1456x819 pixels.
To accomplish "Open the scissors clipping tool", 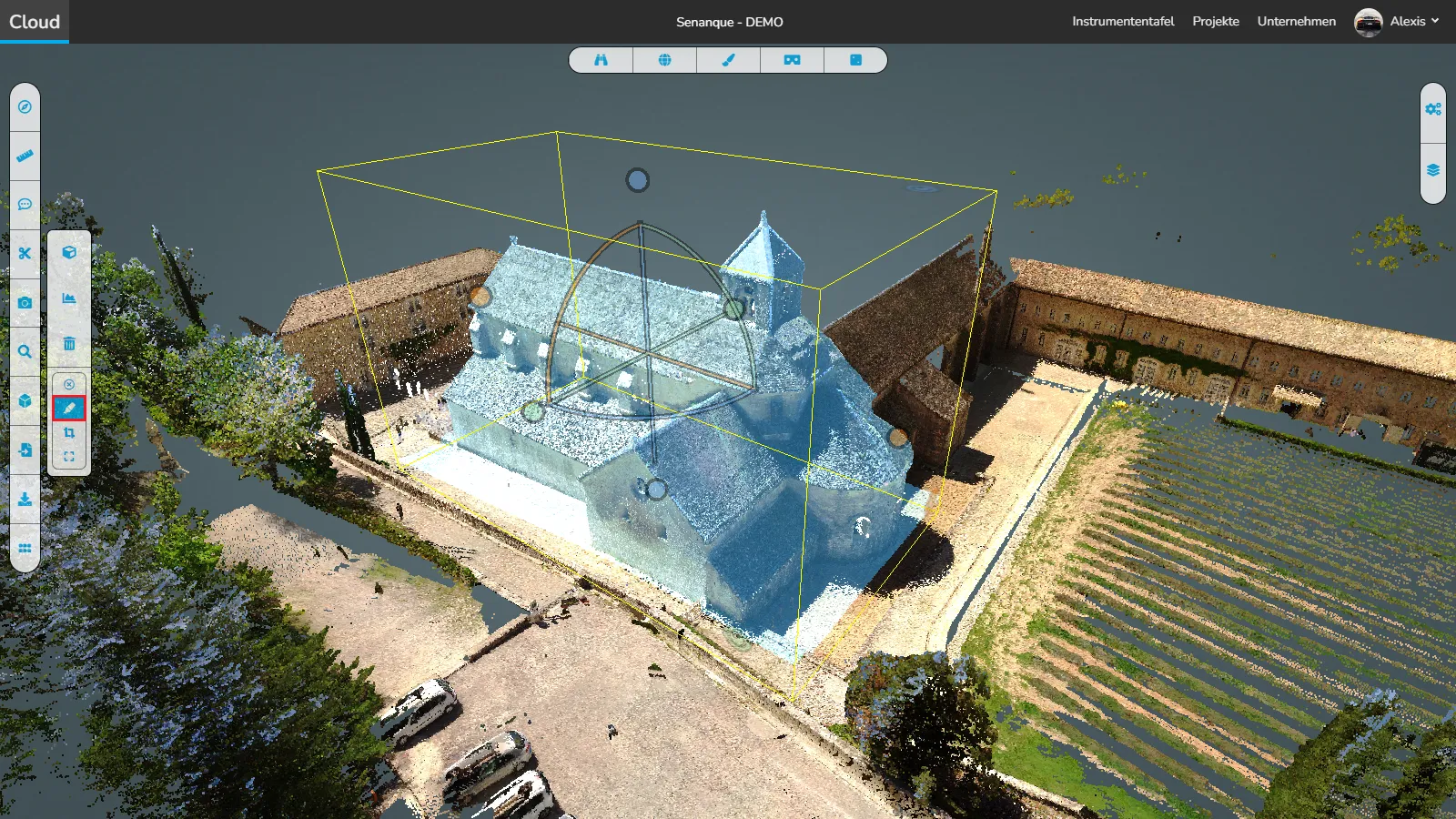I will click(x=25, y=254).
